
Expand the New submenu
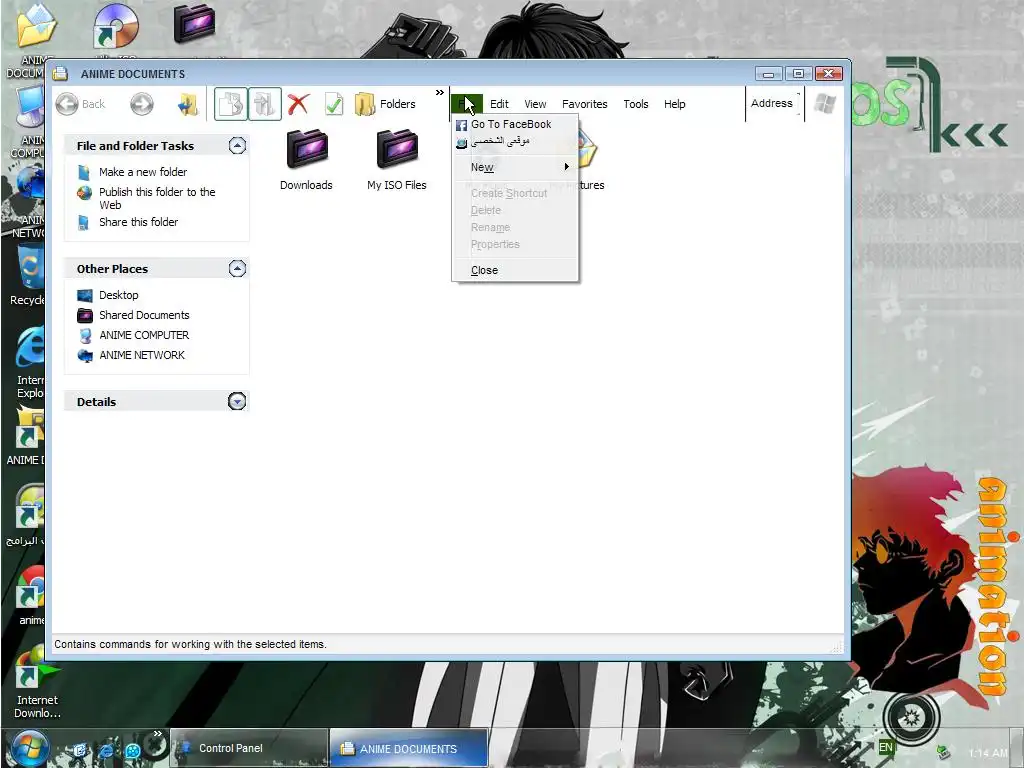[x=515, y=167]
